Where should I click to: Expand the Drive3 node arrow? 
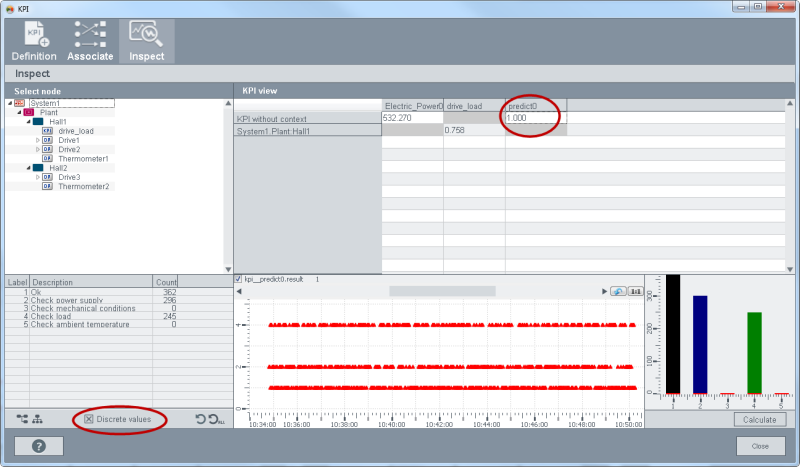tap(38, 177)
